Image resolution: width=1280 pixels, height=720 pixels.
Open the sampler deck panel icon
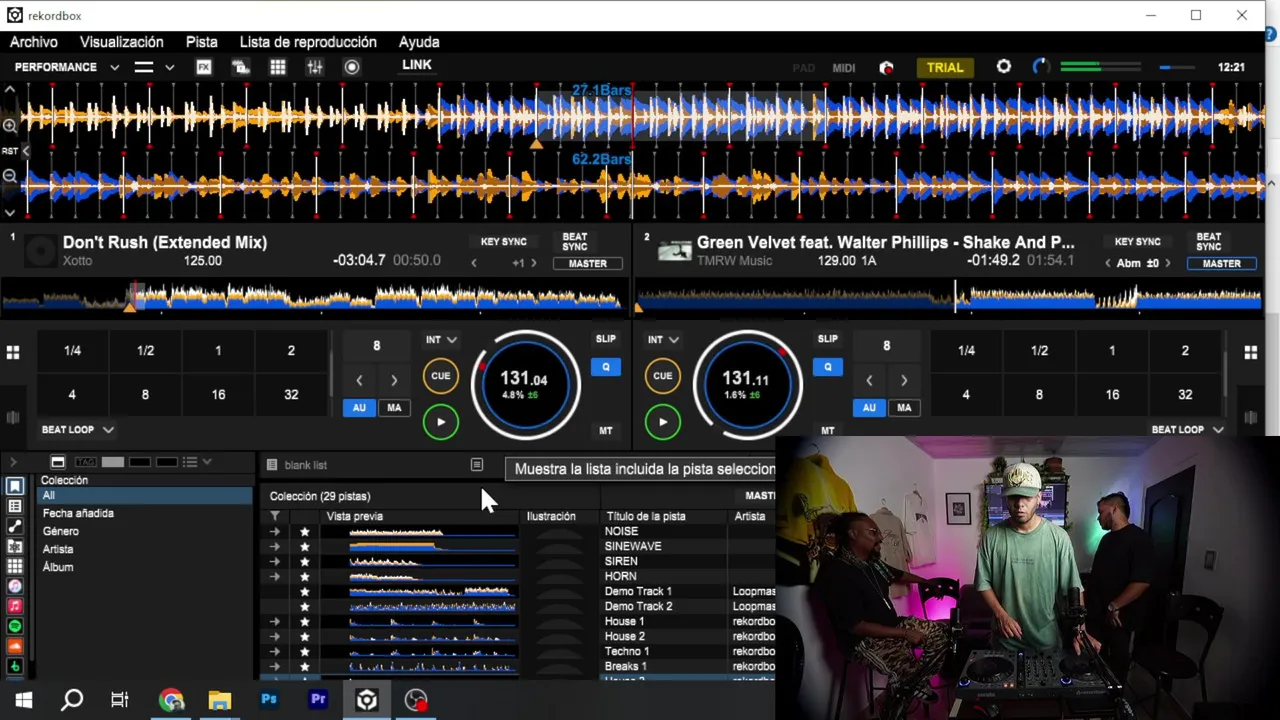point(241,67)
